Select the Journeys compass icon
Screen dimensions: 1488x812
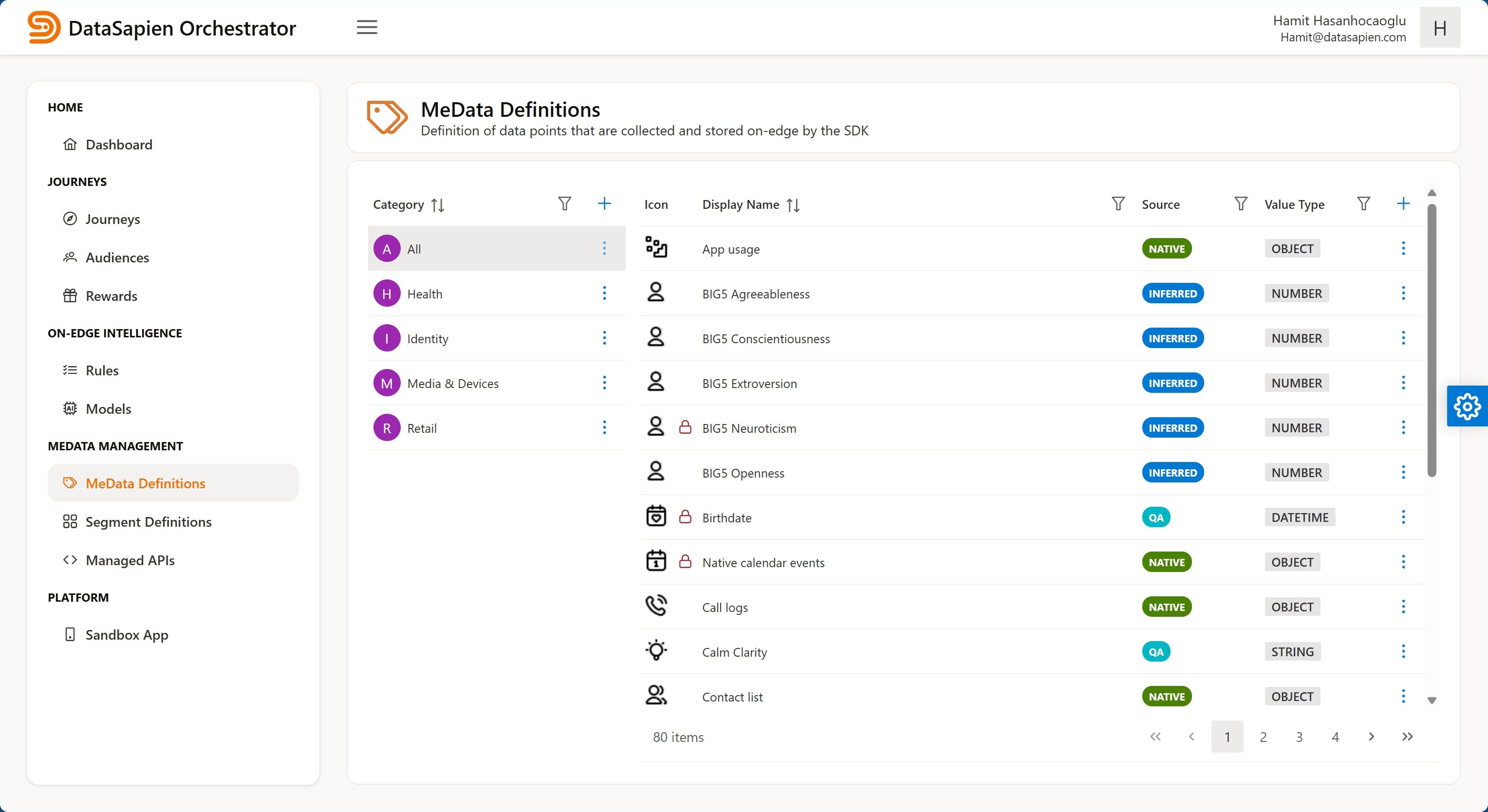pos(70,218)
